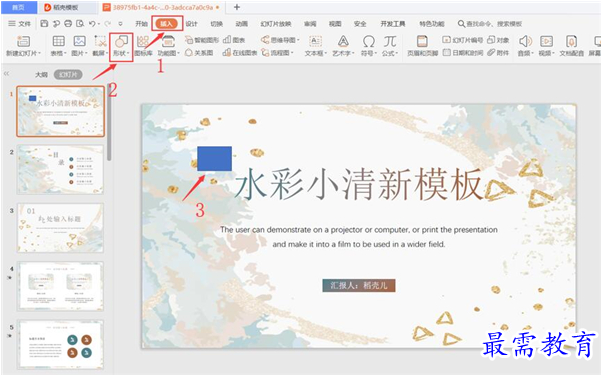Expand the quick access toolbar dropdown
This screenshot has width=604, height=376.
click(121, 24)
